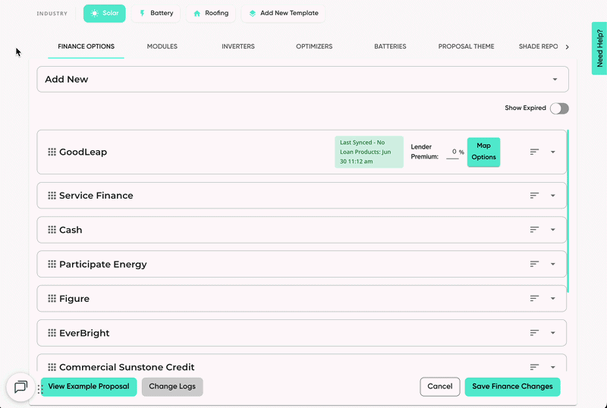Viewport: 607px width, 408px height.
Task: Open the Batteries tab
Action: (x=390, y=46)
